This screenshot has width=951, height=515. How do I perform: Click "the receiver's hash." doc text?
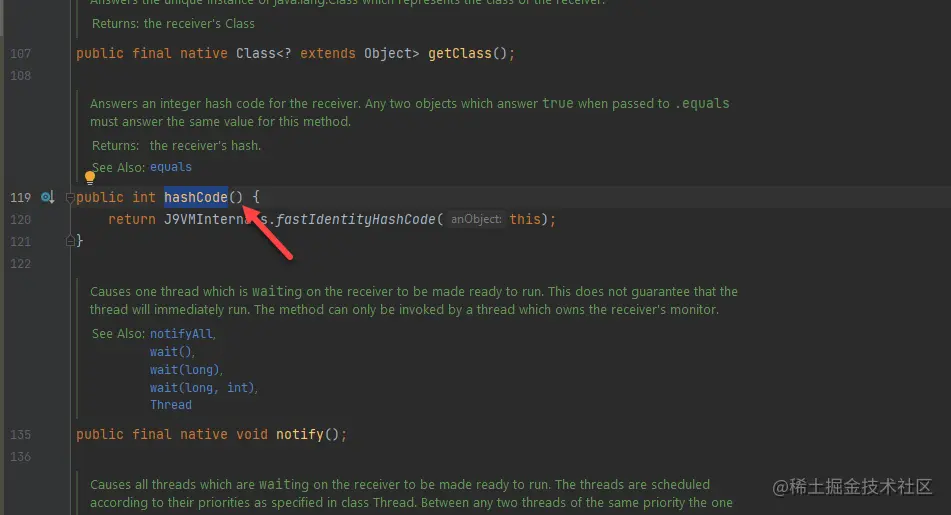coord(205,146)
